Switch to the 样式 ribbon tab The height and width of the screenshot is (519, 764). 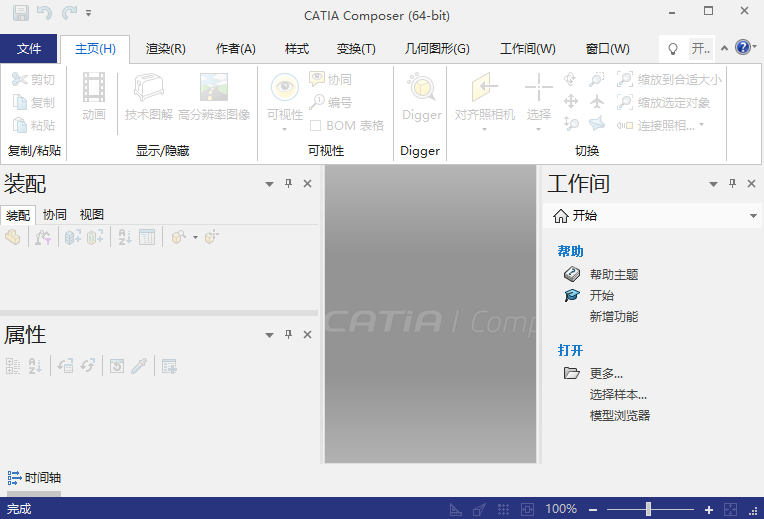(297, 49)
